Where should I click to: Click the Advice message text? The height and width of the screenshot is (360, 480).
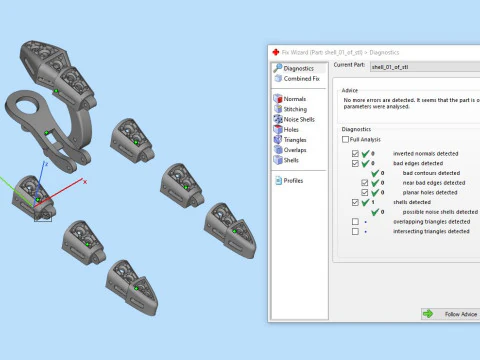coord(412,103)
